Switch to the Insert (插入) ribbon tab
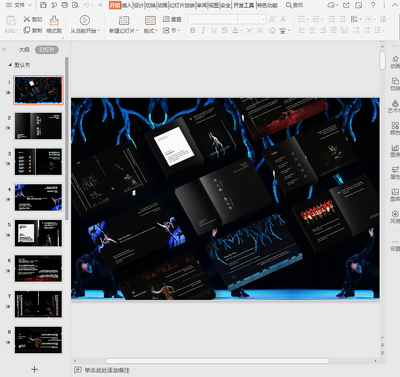This screenshot has height=377, width=400. 127,5
